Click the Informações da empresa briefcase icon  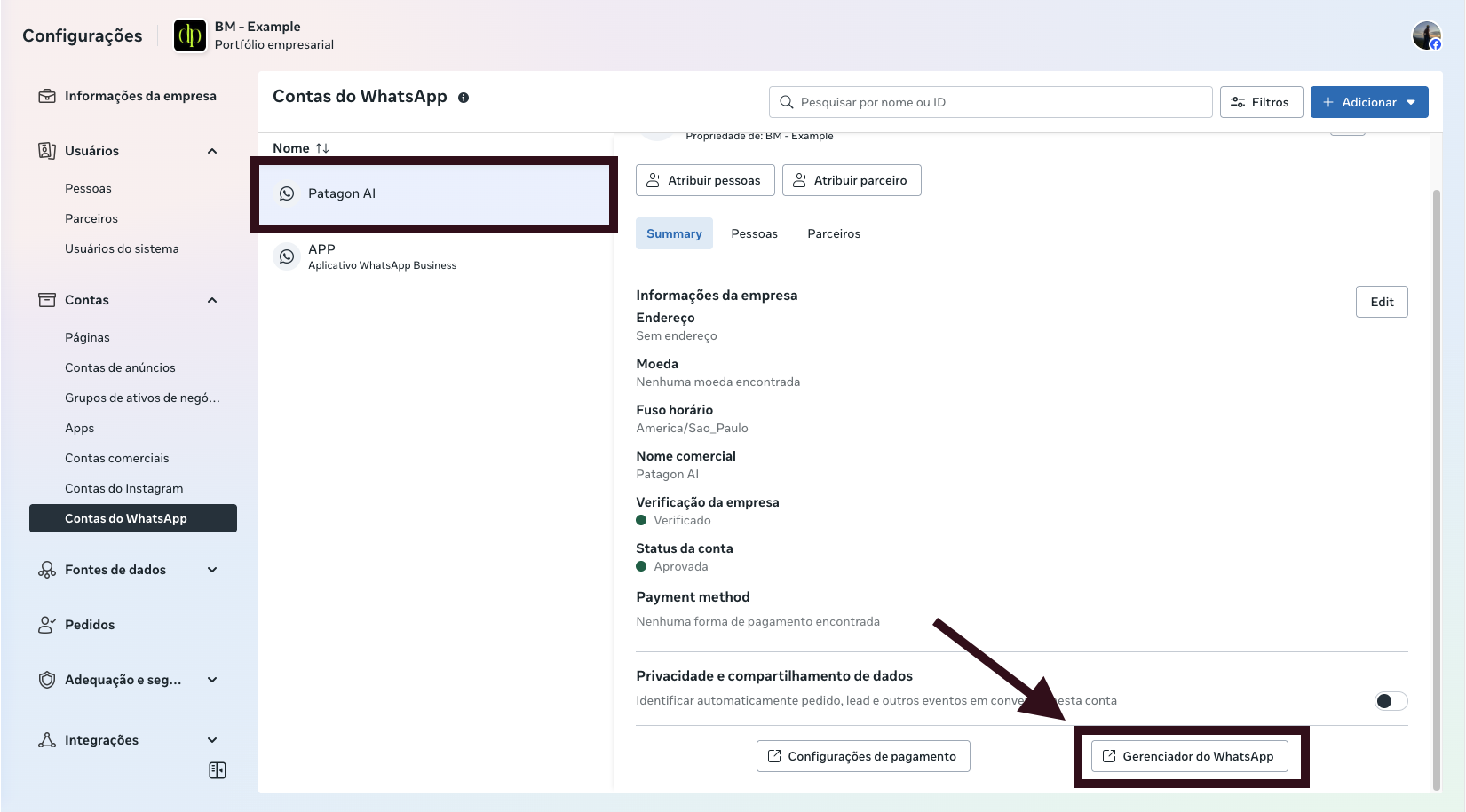[x=47, y=96]
